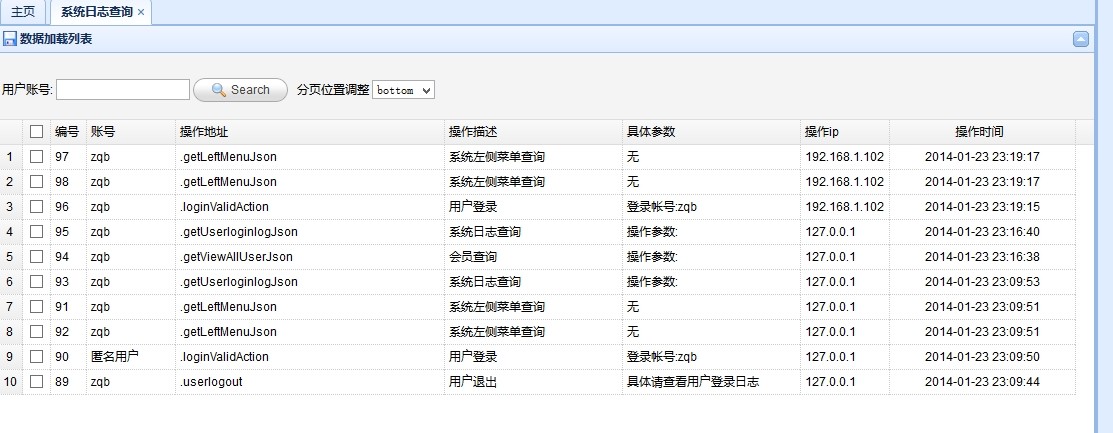This screenshot has height=433, width=1113.
Task: Click the 操作时间 column header
Action: click(982, 131)
